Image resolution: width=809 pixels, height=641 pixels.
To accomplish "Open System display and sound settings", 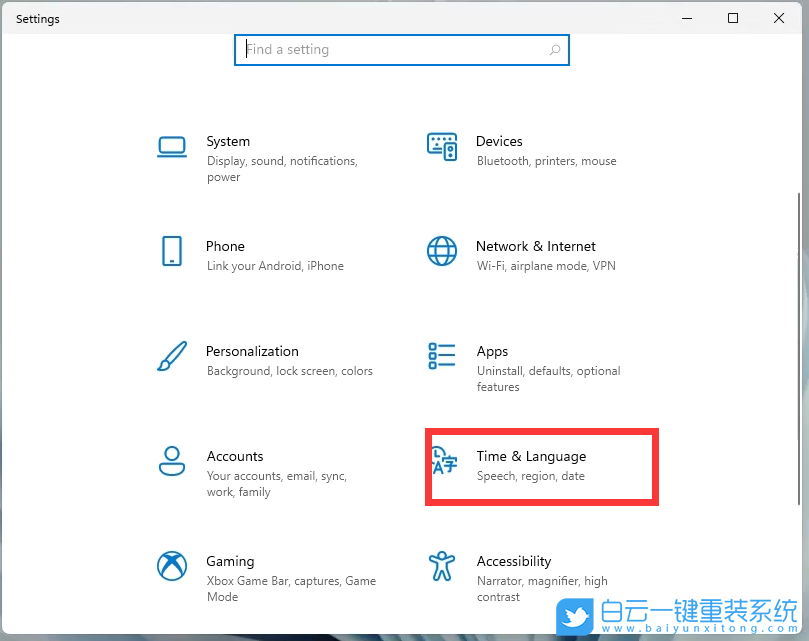I will (228, 141).
